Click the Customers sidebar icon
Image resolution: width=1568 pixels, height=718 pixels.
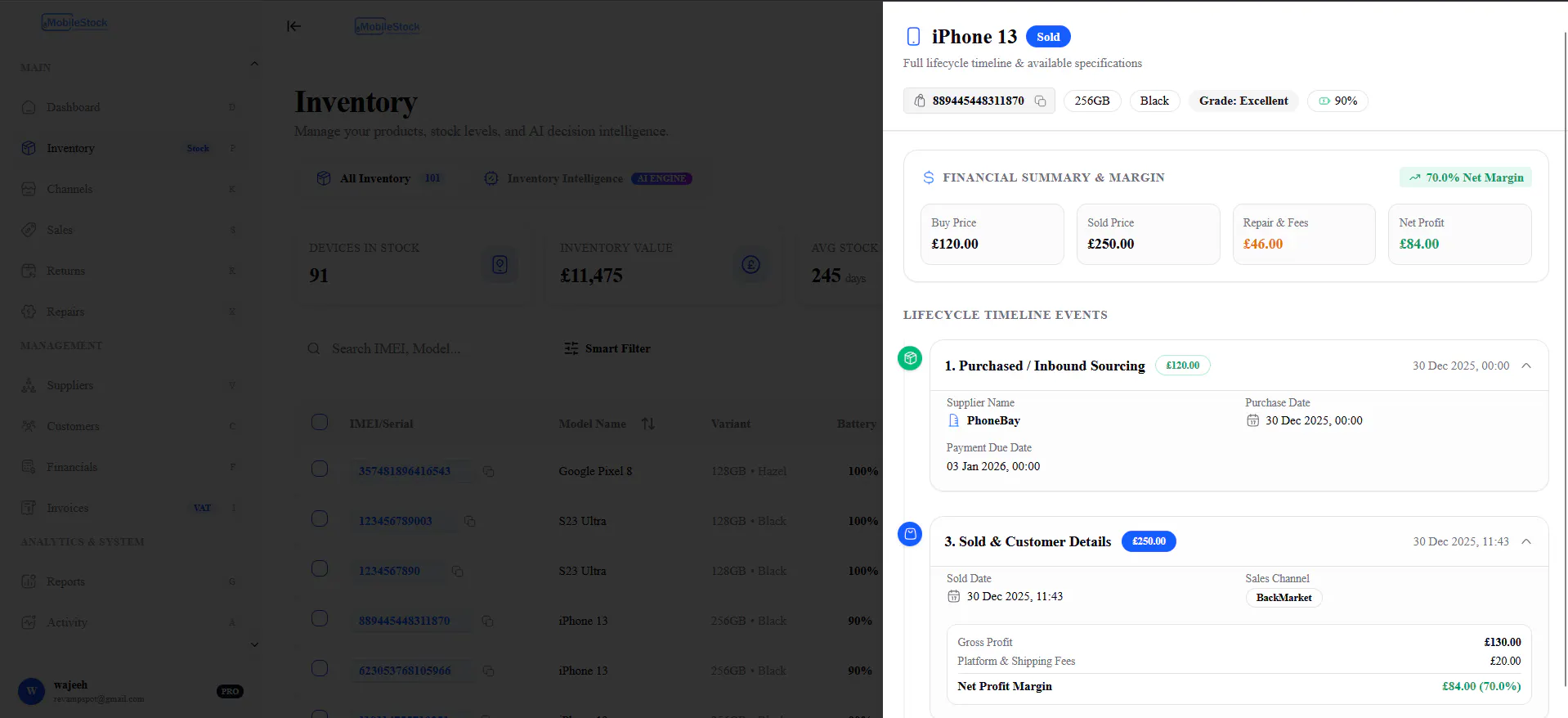coord(29,426)
